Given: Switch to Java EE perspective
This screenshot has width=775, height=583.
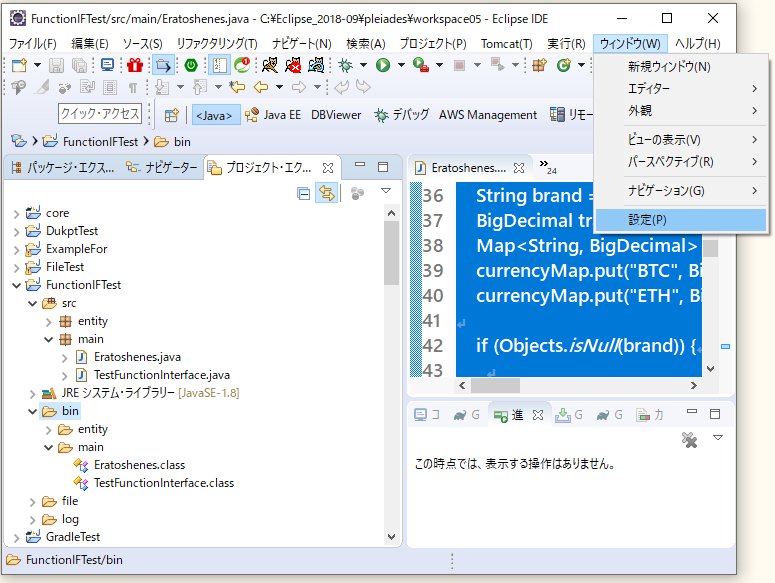Looking at the screenshot, I should (273, 115).
